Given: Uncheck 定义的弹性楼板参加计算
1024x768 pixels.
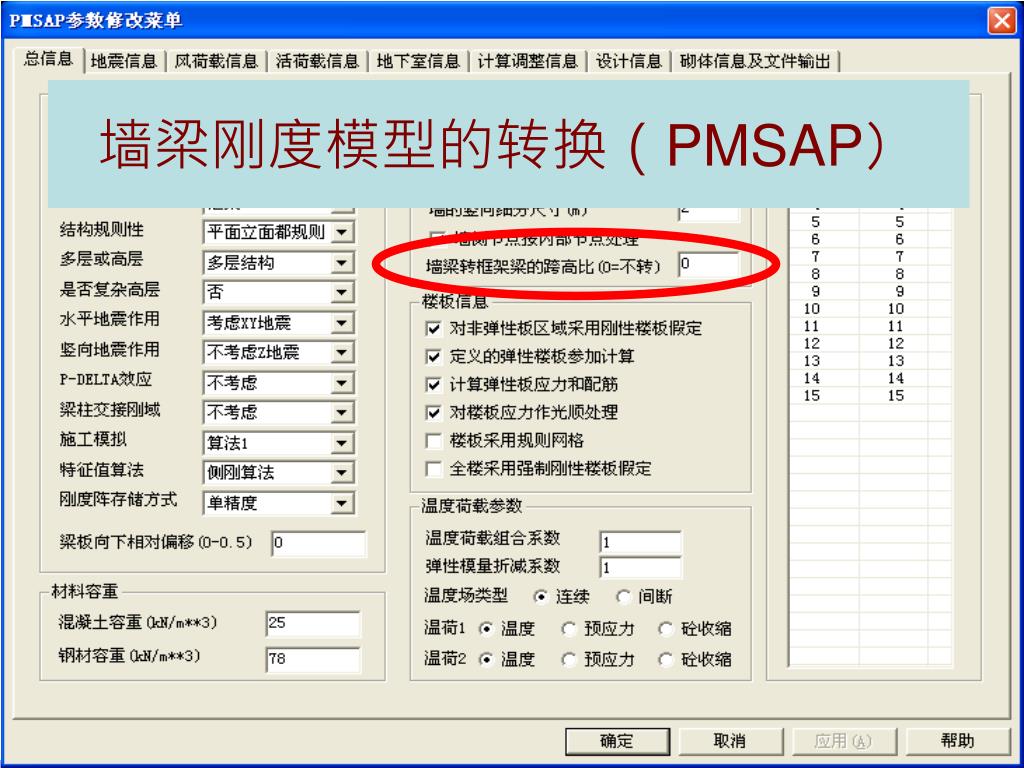Looking at the screenshot, I should (433, 356).
